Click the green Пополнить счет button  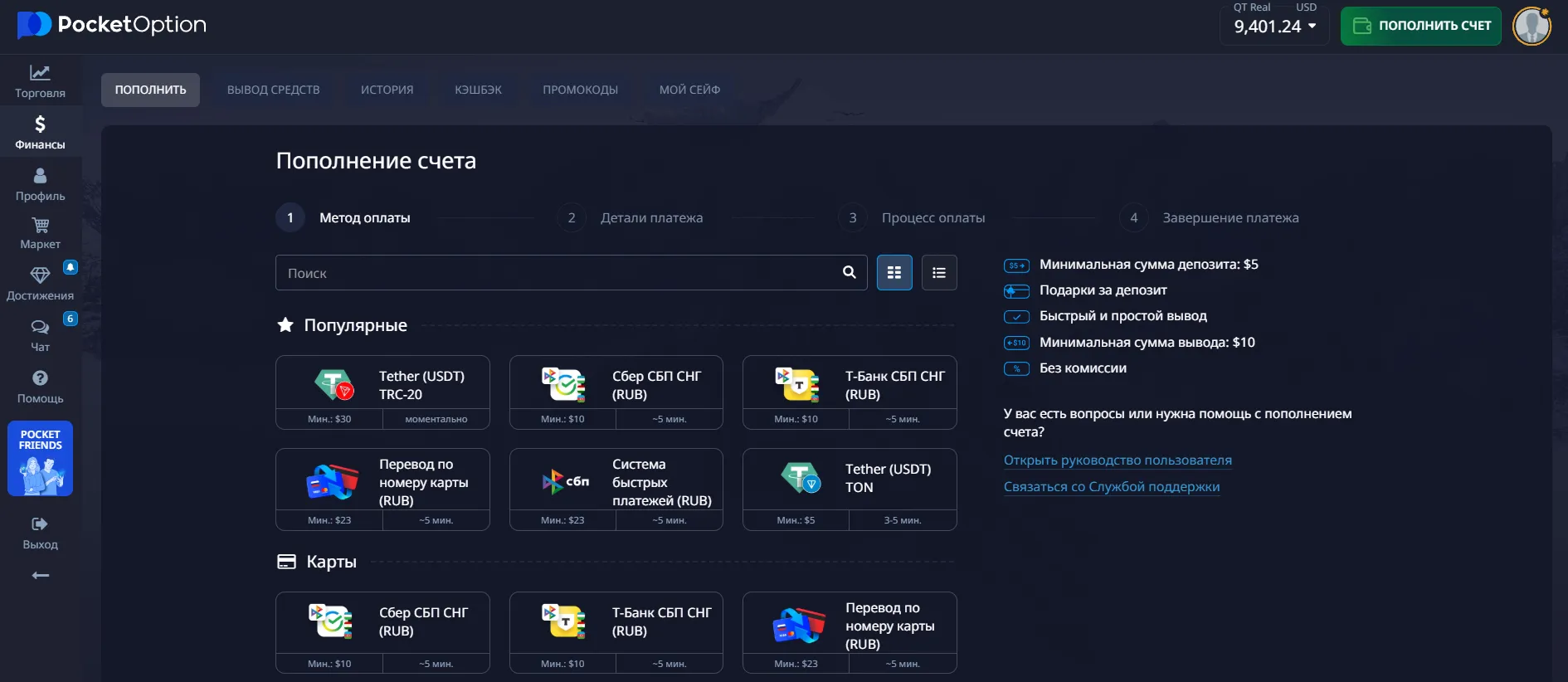coord(1420,26)
